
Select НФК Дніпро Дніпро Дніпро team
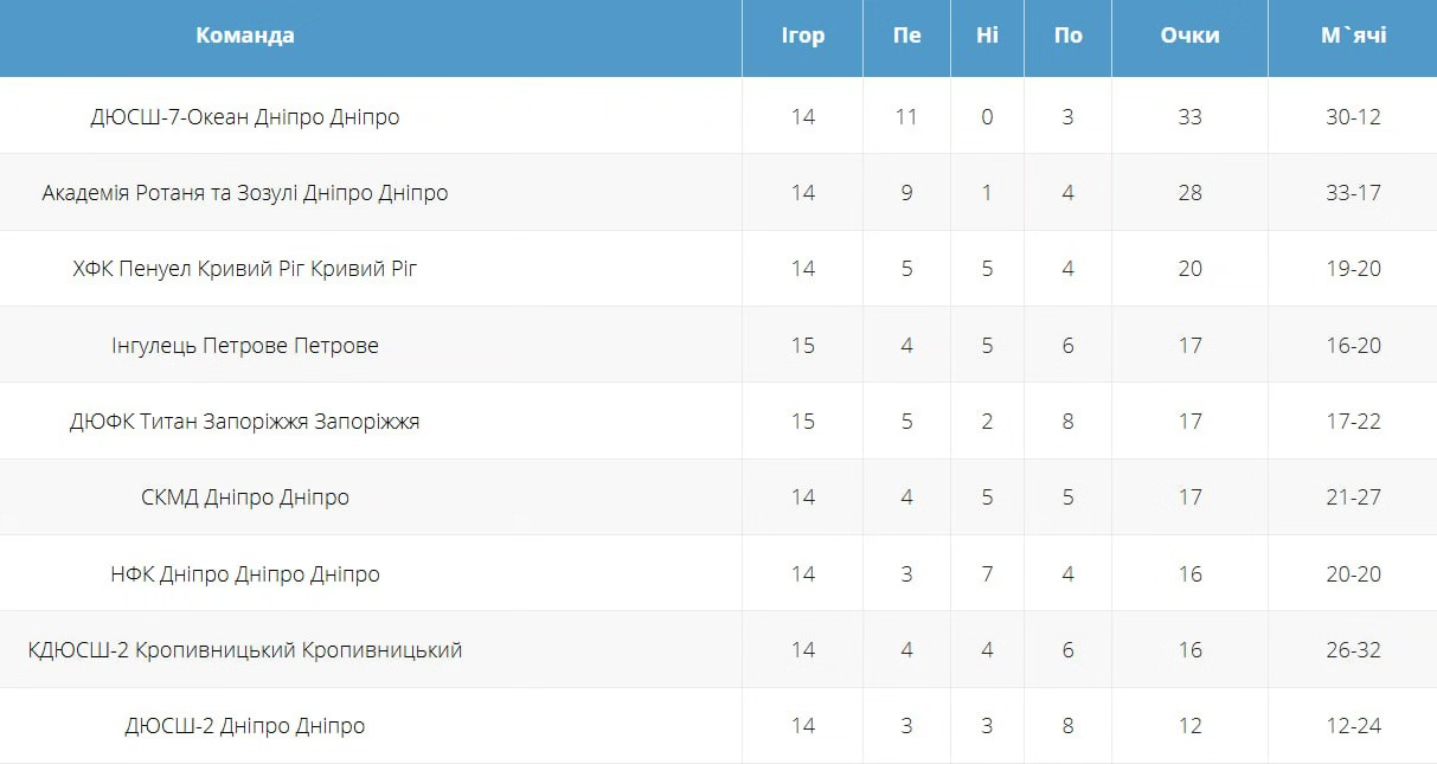click(x=245, y=574)
